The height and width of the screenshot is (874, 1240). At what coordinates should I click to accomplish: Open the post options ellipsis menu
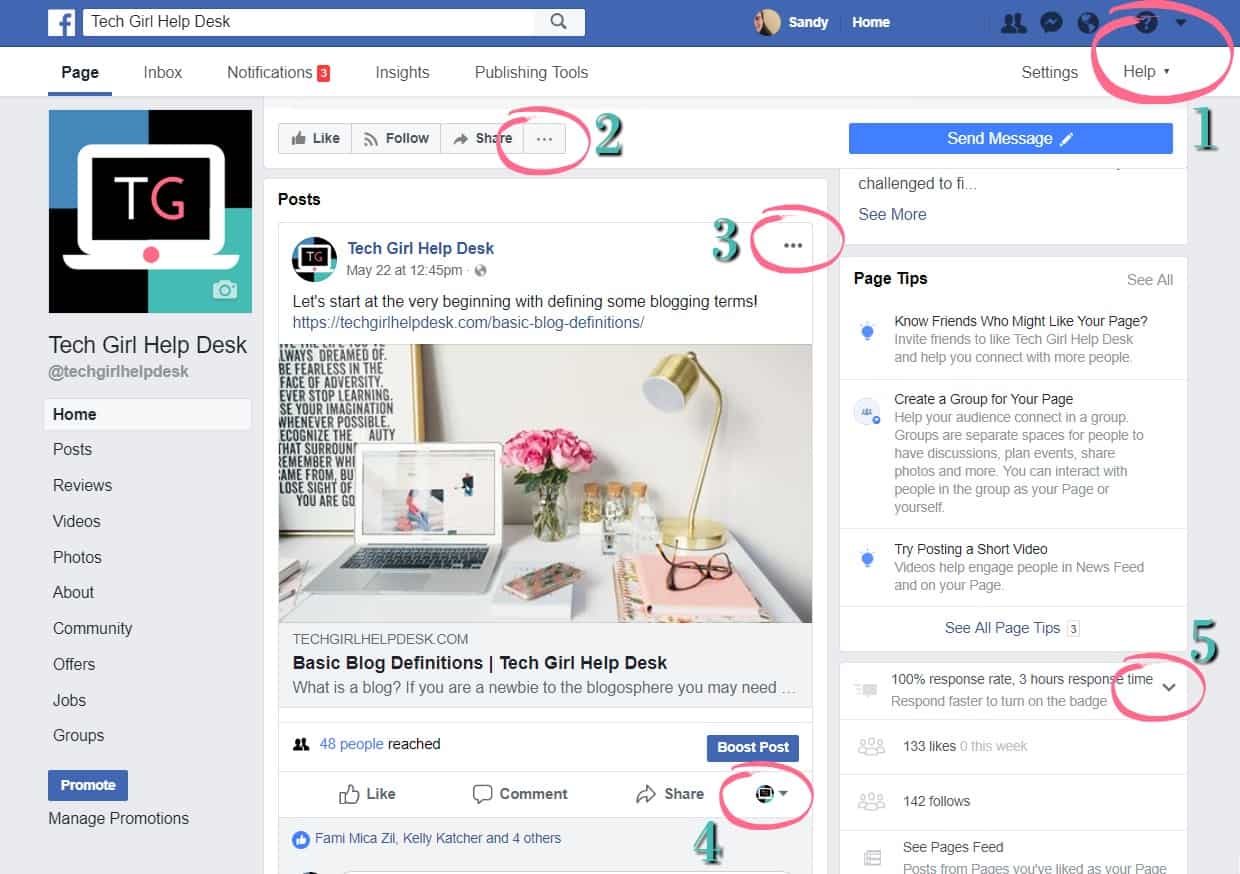pos(793,245)
